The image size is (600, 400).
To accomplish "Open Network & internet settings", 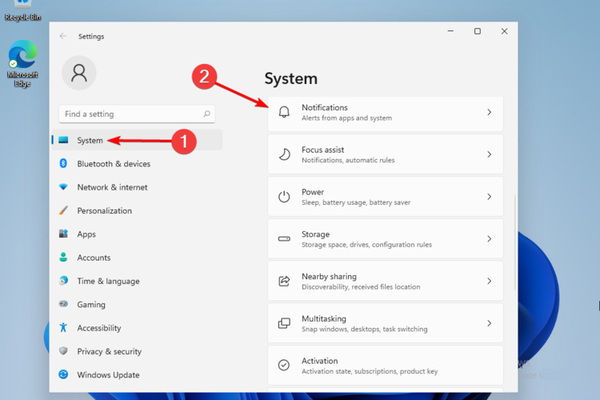I will click(137, 187).
